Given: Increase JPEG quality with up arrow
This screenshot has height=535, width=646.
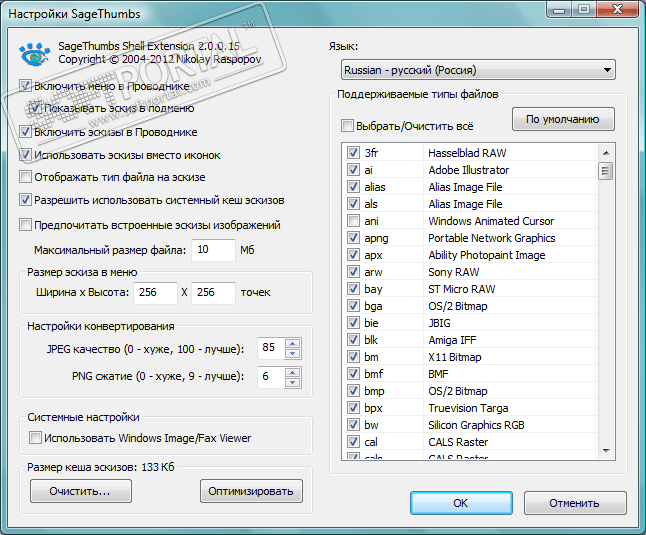Looking at the screenshot, I should click(293, 343).
